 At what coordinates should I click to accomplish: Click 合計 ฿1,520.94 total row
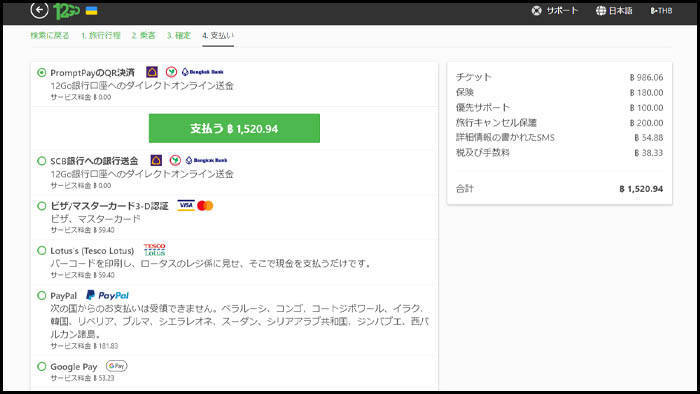pos(559,189)
